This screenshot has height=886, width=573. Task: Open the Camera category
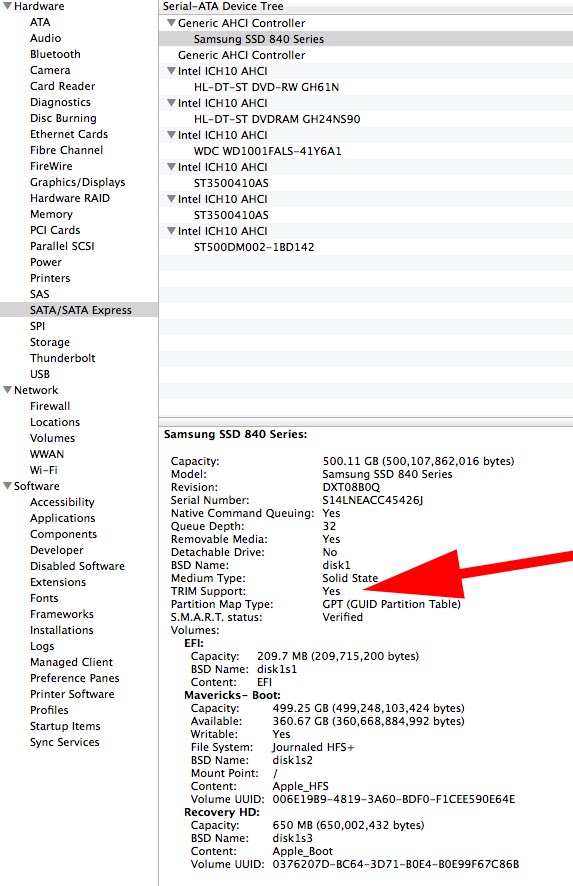(x=50, y=70)
